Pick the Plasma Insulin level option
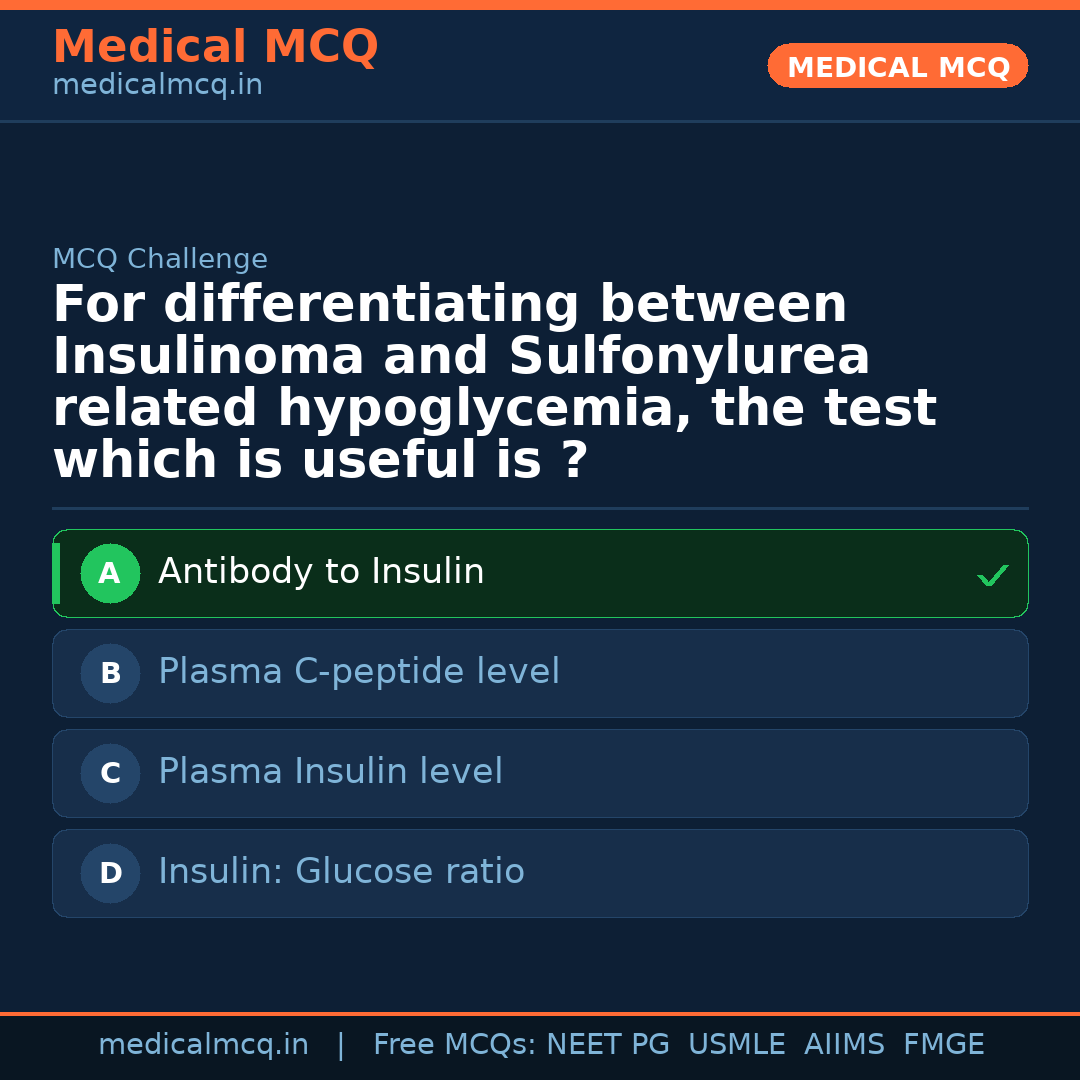 (330, 772)
